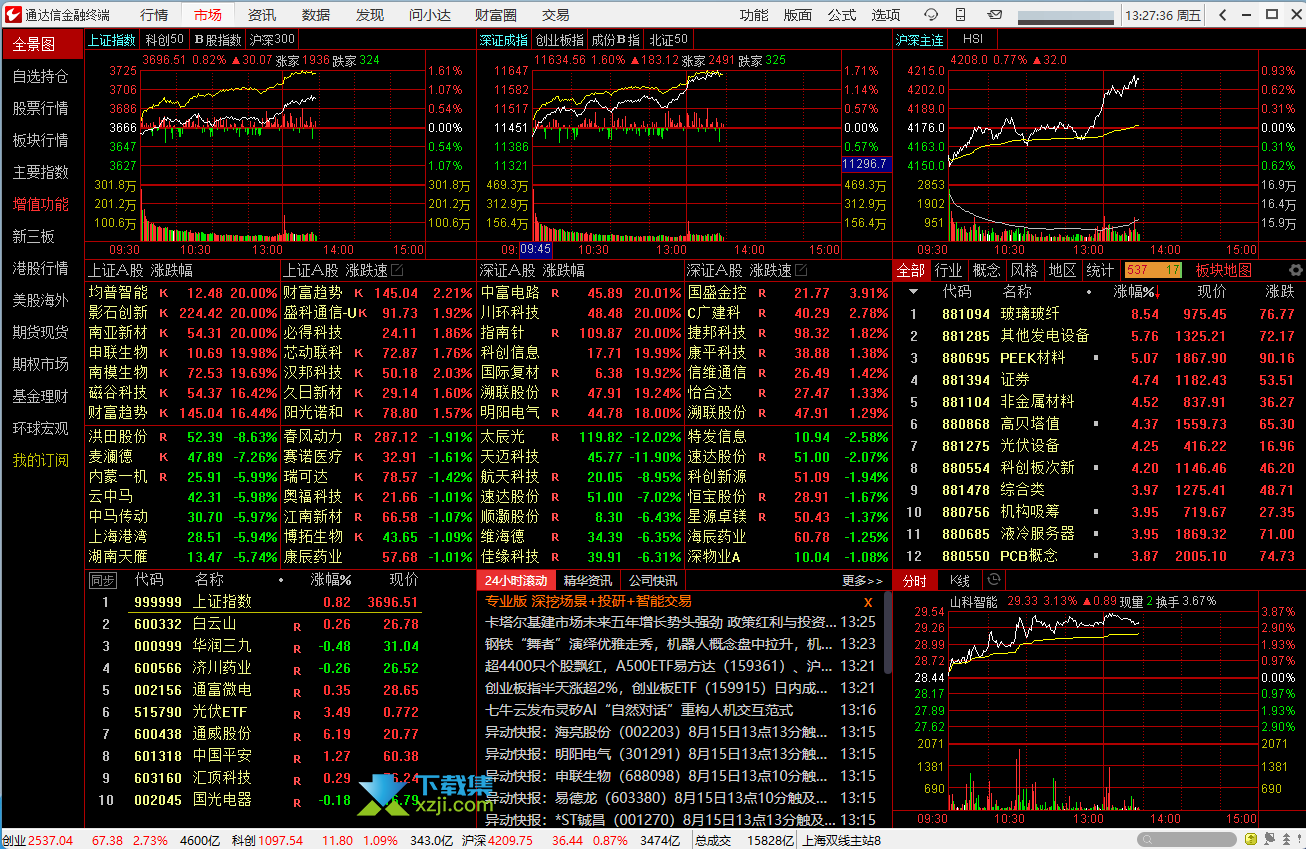
Task: Switch sector filter to 概念
Action: click(987, 270)
